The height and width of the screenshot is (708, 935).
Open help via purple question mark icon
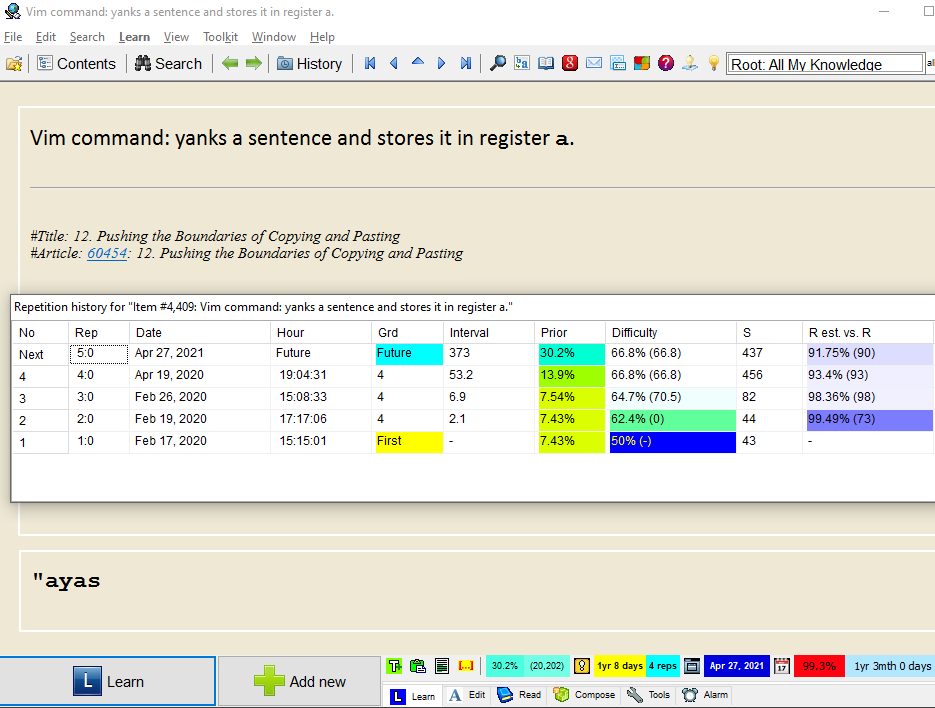point(666,63)
